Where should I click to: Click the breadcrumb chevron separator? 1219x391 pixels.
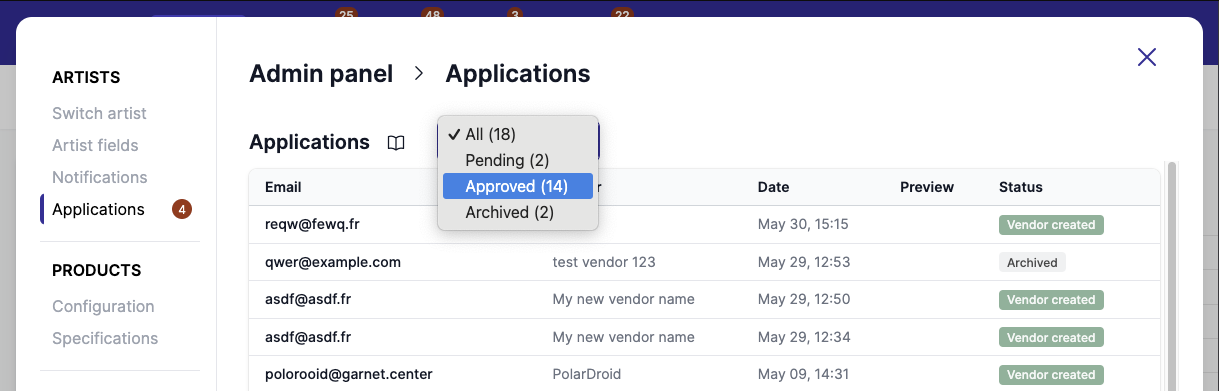(x=419, y=74)
